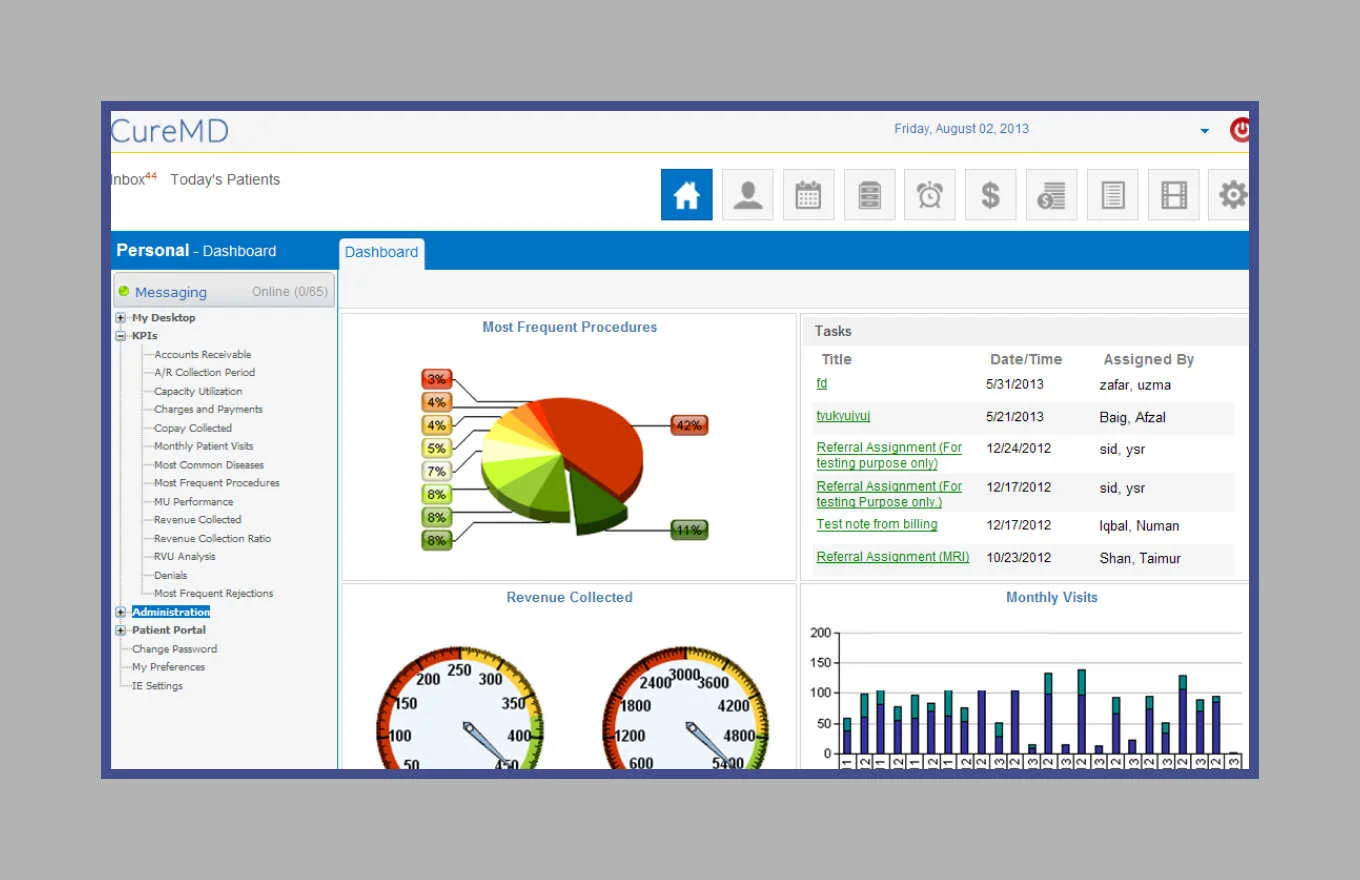Open Today's Patients menu item
This screenshot has height=880, width=1360.
(225, 180)
